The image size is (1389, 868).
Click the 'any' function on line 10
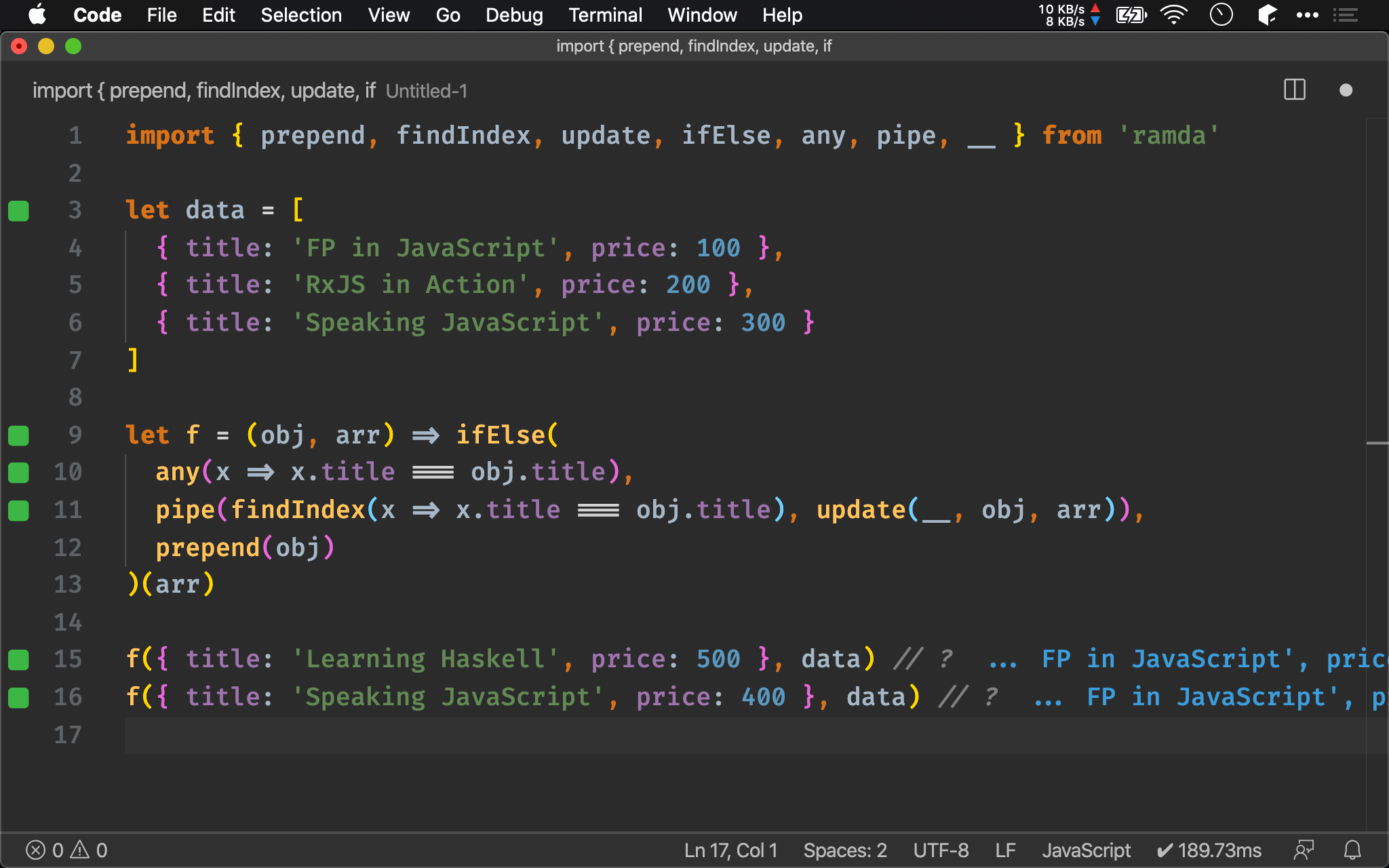(178, 472)
